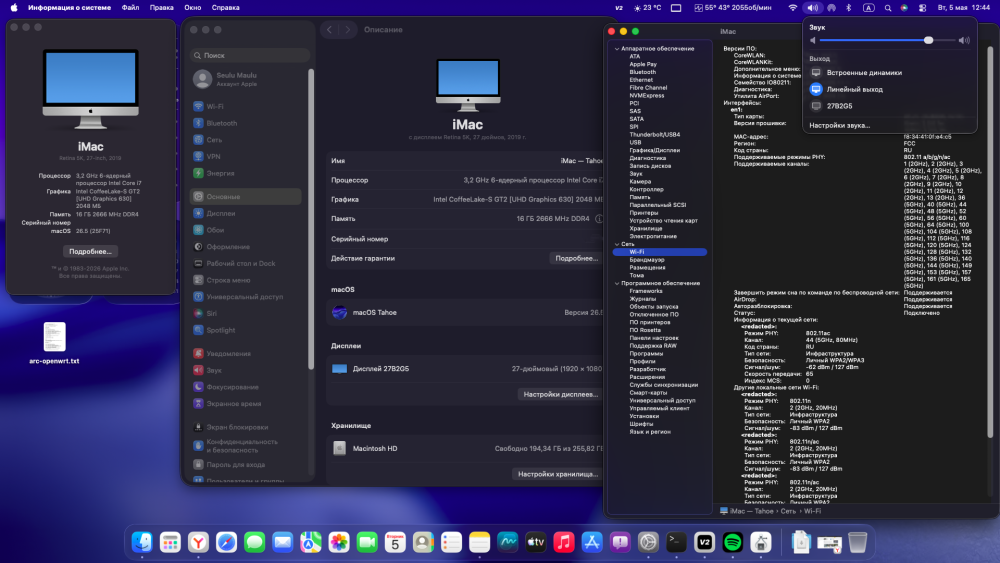This screenshot has width=1000, height=563.
Task: Click Подробнее next to Действие гарантии
Action: pos(575,258)
